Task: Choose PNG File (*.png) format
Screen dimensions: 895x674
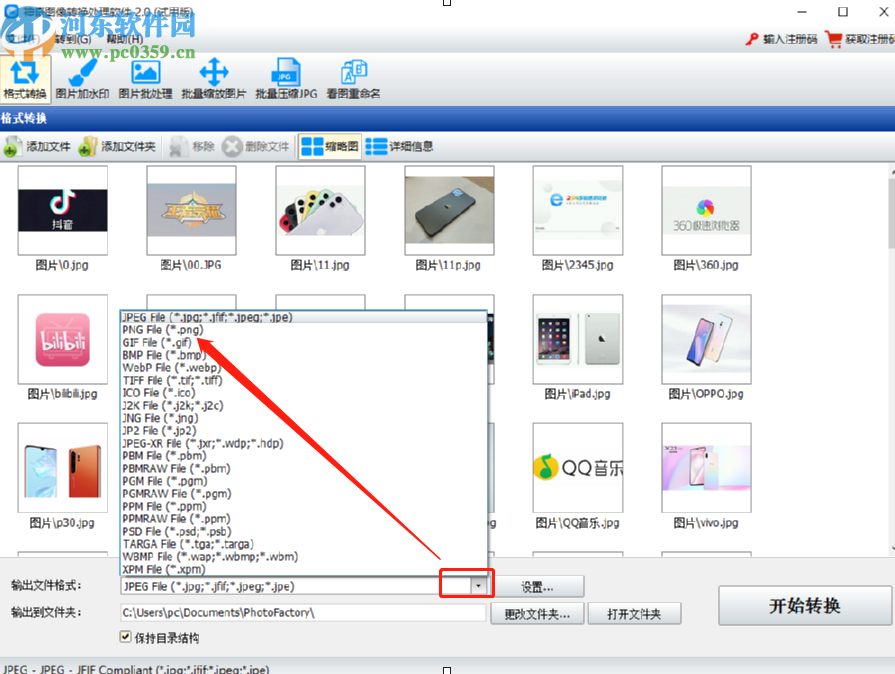Action: pyautogui.click(x=304, y=330)
